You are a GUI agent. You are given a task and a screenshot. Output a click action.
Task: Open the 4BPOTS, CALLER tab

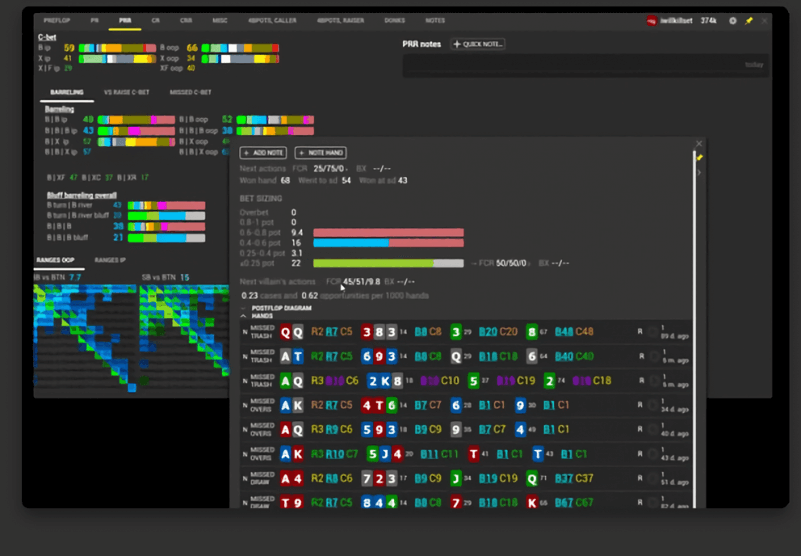[272, 20]
